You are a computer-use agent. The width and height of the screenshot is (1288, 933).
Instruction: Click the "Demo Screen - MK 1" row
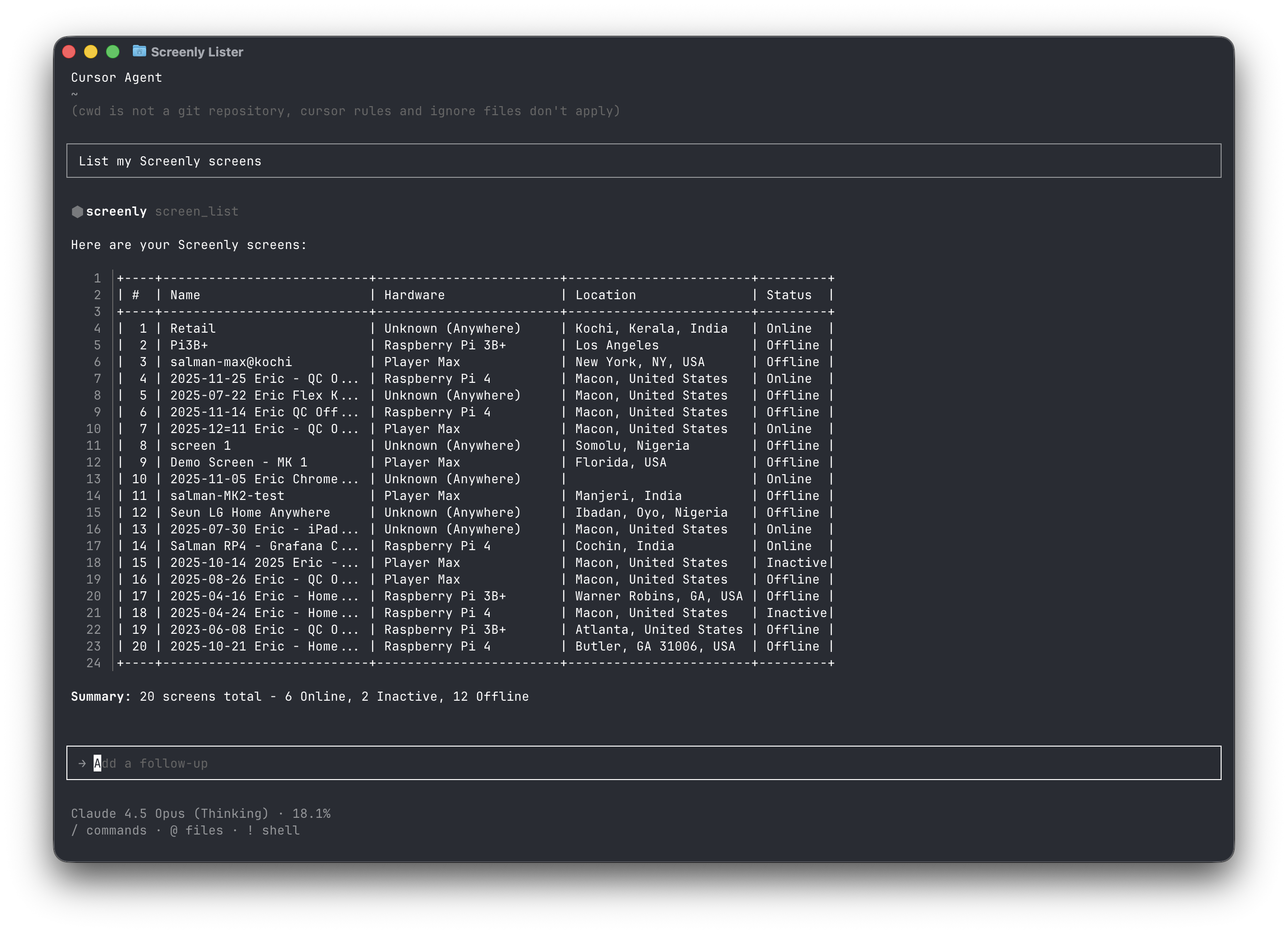[x=238, y=462]
